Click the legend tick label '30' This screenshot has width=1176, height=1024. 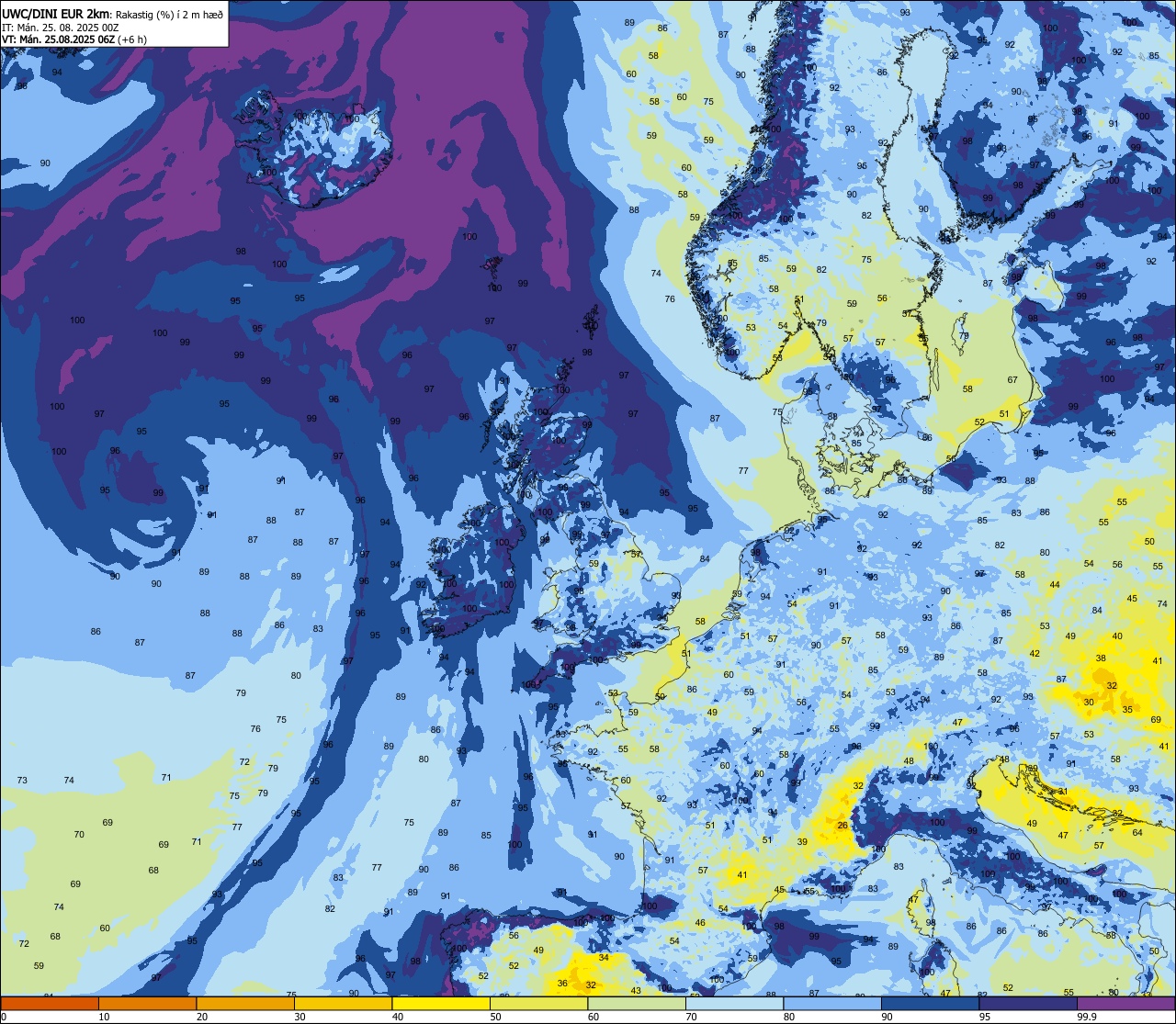(x=300, y=1017)
